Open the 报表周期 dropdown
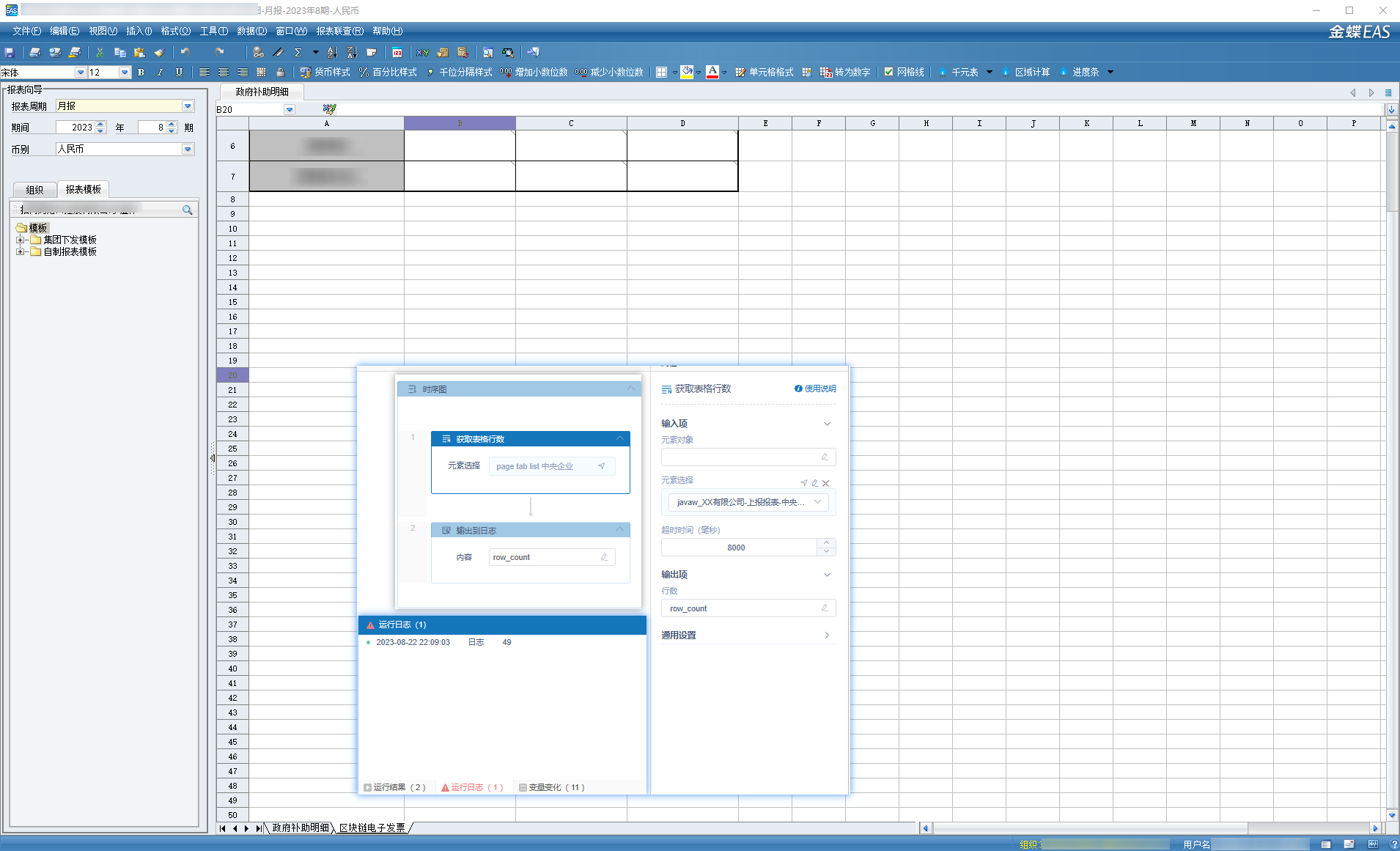Image resolution: width=1400 pixels, height=851 pixels. click(188, 106)
